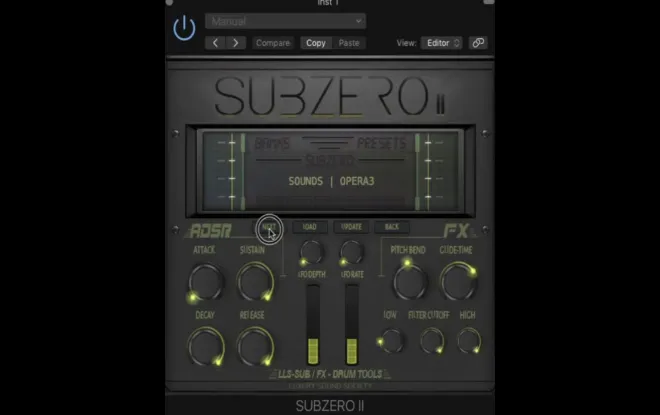Click the Copy button
Viewport: 660px width, 415px height.
point(316,43)
